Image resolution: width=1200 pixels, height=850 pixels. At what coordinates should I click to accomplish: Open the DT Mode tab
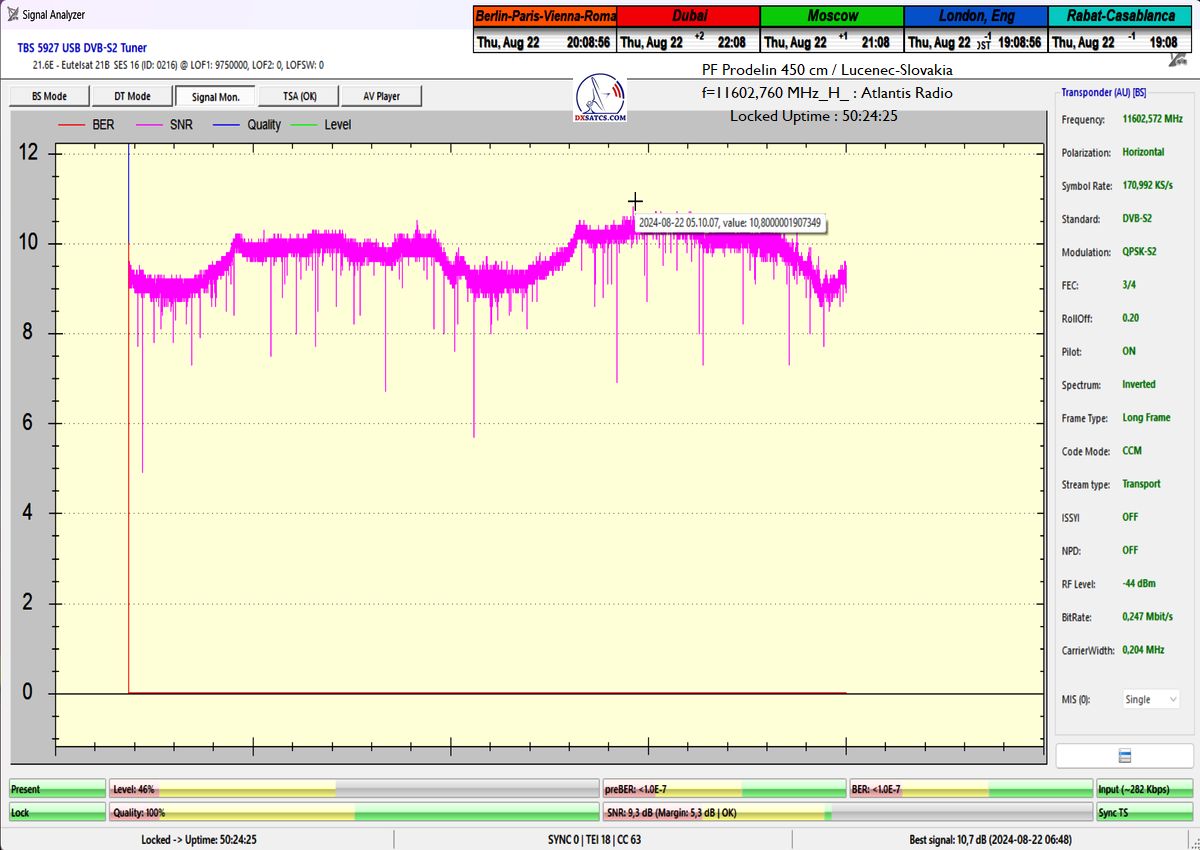pyautogui.click(x=132, y=96)
